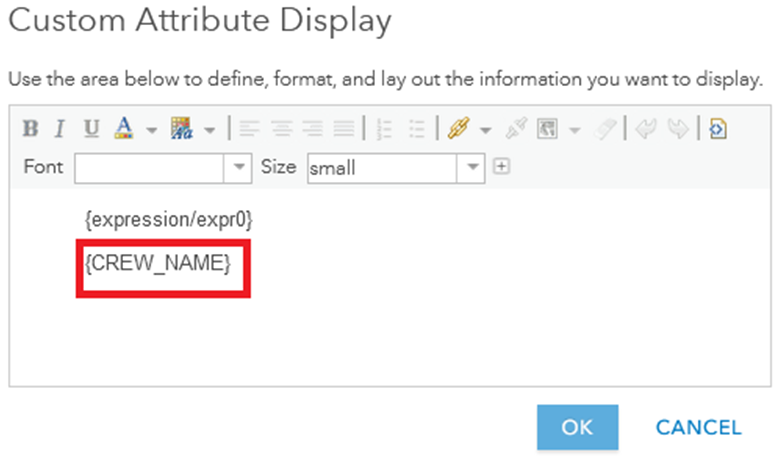Click the plus add field button

(501, 166)
